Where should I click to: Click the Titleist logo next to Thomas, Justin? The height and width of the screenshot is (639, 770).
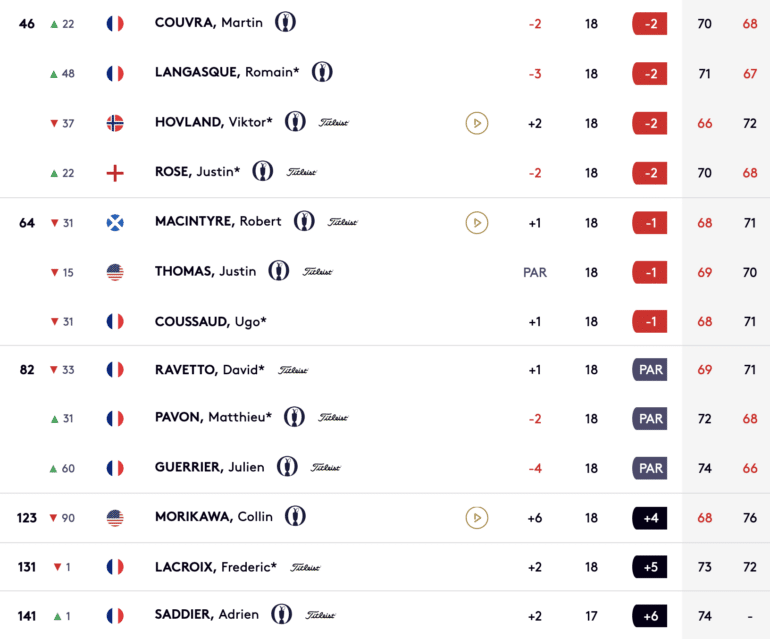tap(317, 272)
